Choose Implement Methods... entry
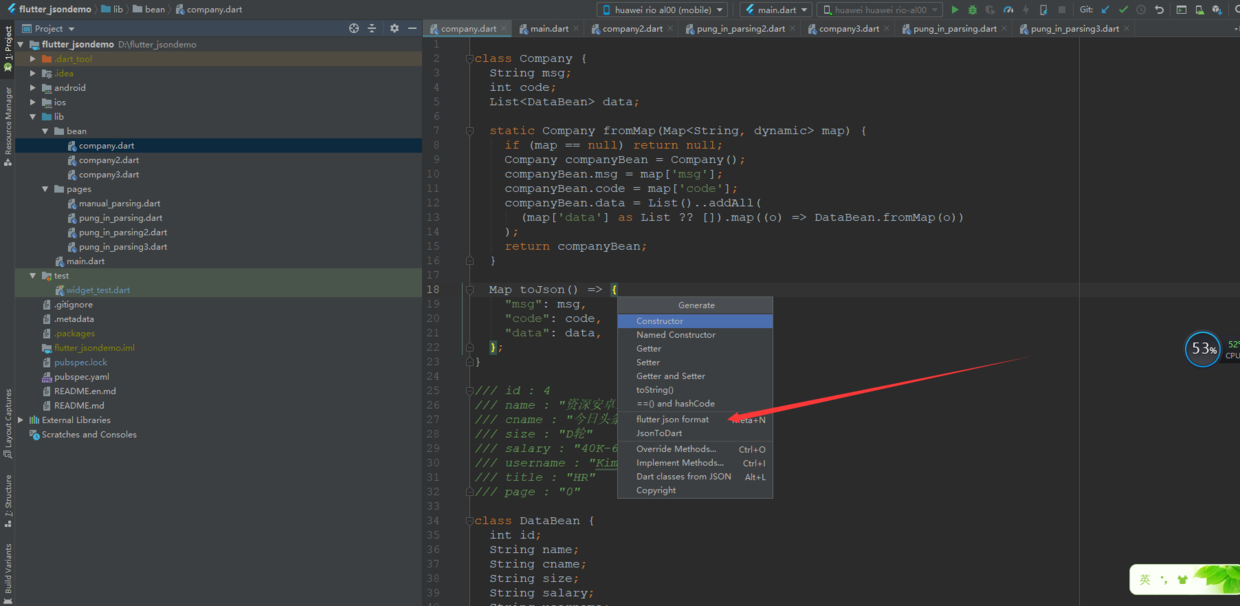This screenshot has height=606, width=1240. coord(695,463)
